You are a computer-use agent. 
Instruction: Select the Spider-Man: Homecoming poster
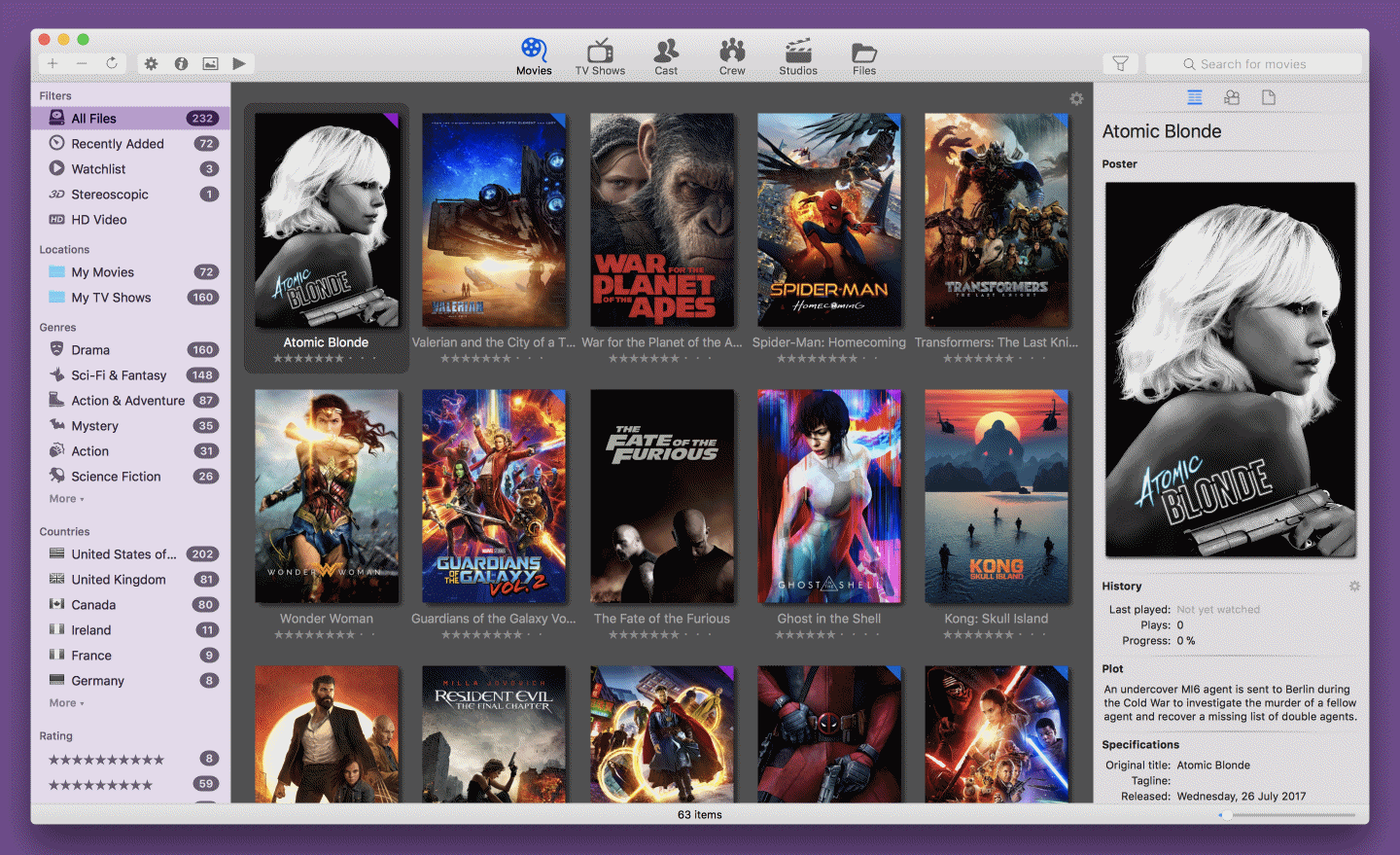(829, 220)
